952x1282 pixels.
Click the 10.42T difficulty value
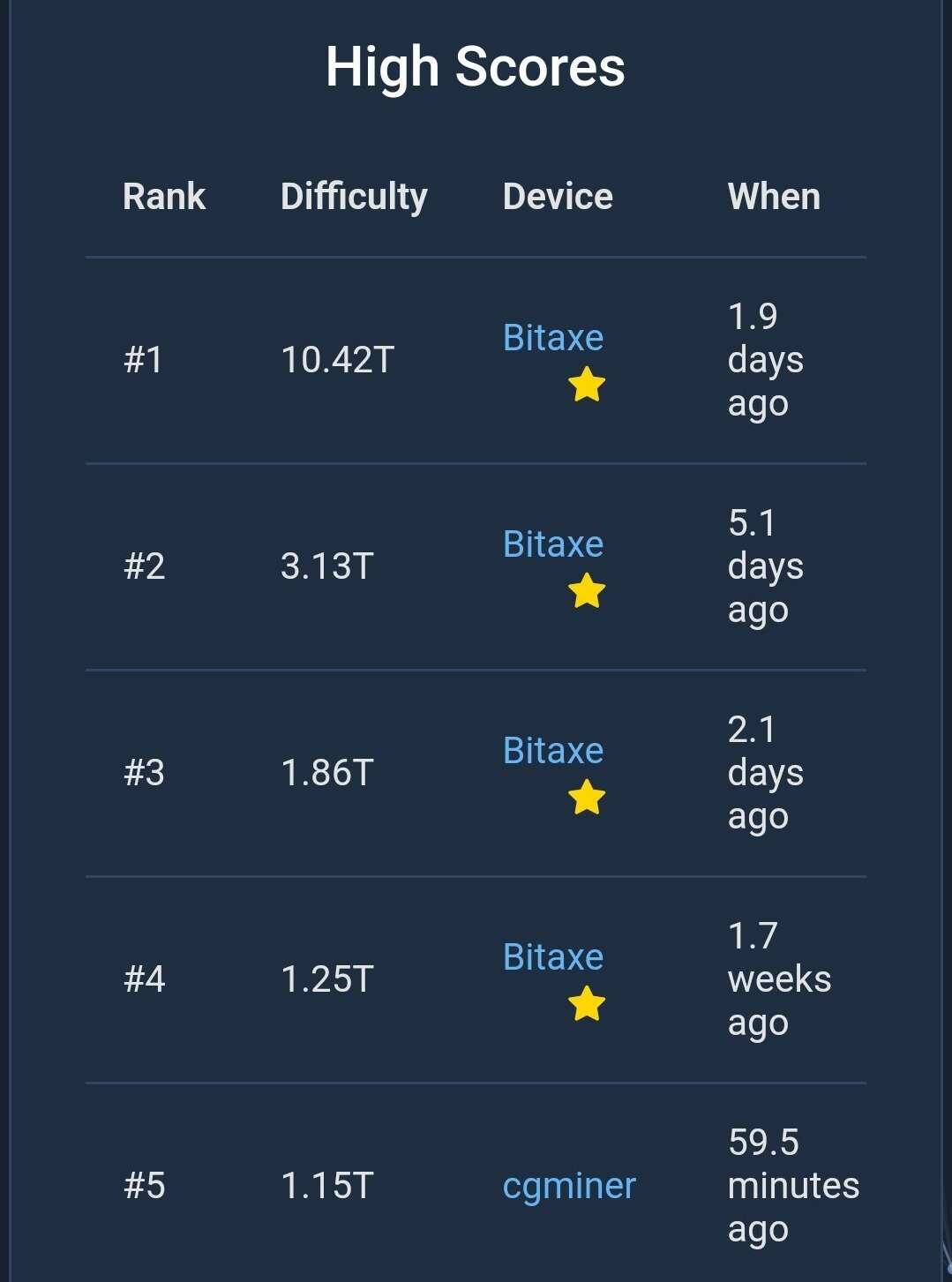pyautogui.click(x=337, y=360)
